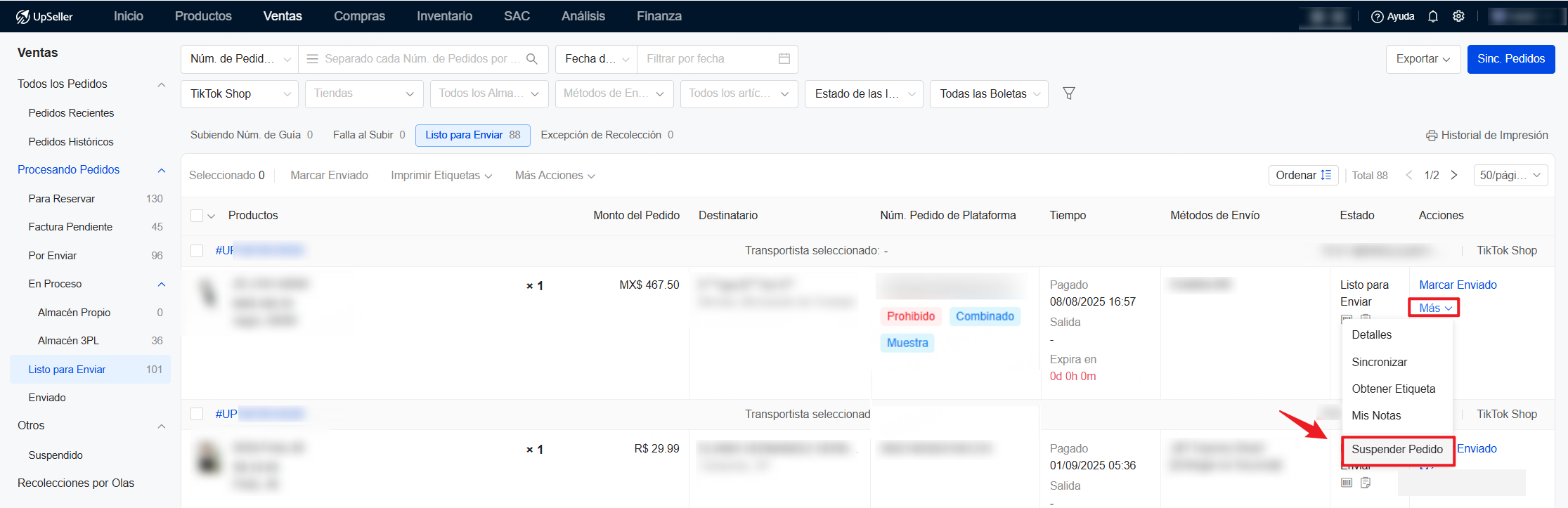Select Suspender Pedido from the menu
This screenshot has width=1568, height=508.
pyautogui.click(x=1397, y=450)
